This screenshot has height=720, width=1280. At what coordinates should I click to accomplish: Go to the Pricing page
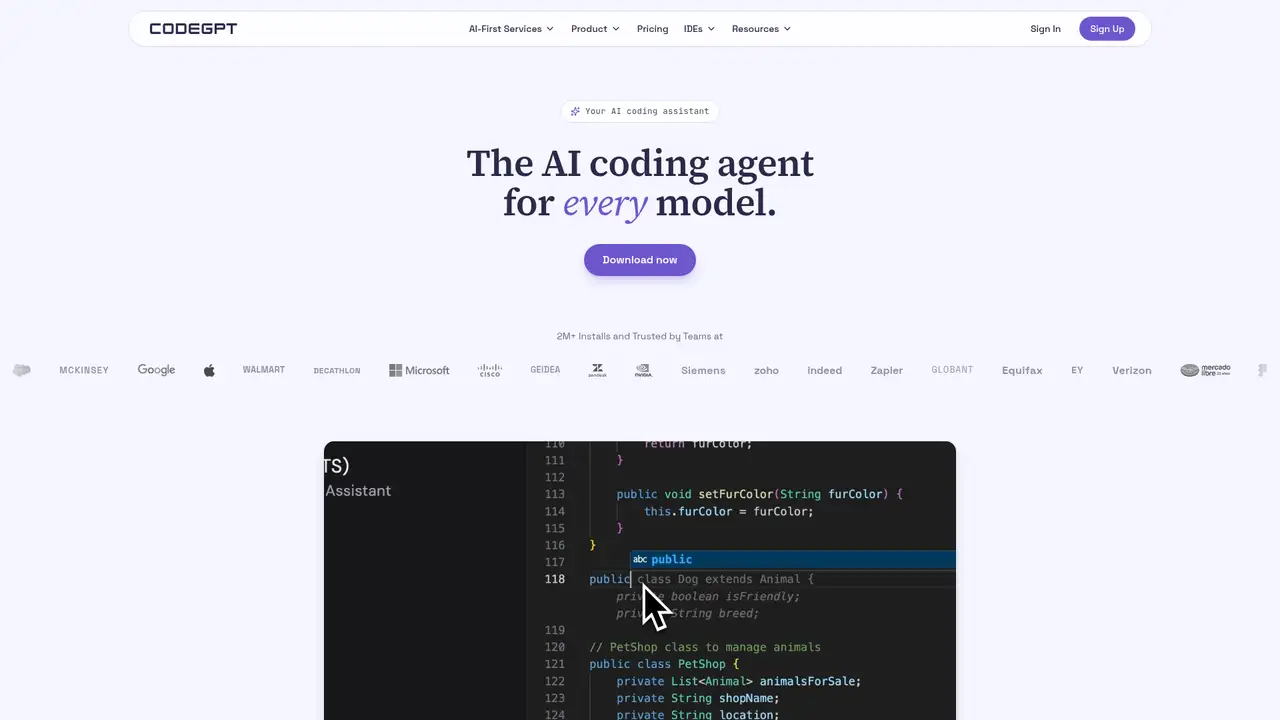pyautogui.click(x=652, y=29)
